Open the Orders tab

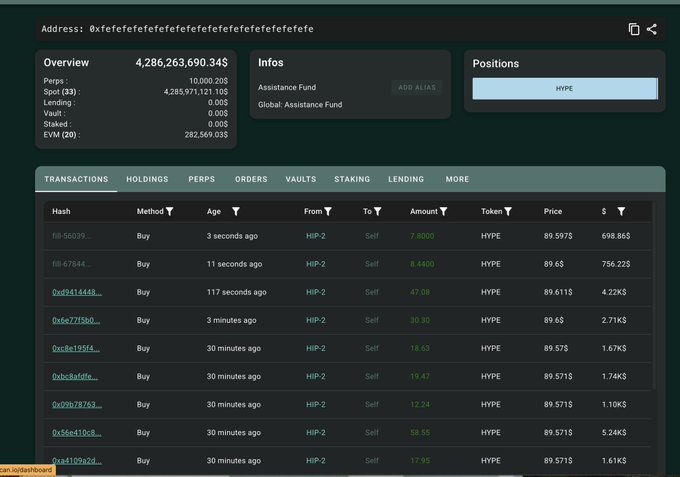[x=251, y=179]
